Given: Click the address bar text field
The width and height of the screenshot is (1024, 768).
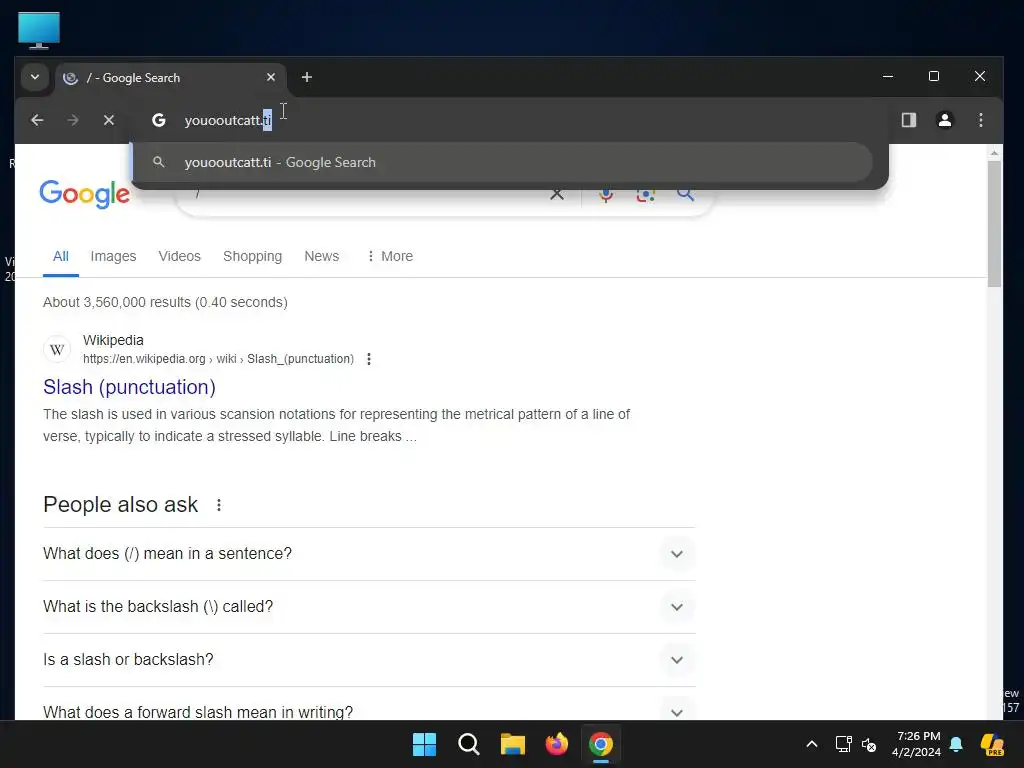Looking at the screenshot, I should tap(509, 120).
